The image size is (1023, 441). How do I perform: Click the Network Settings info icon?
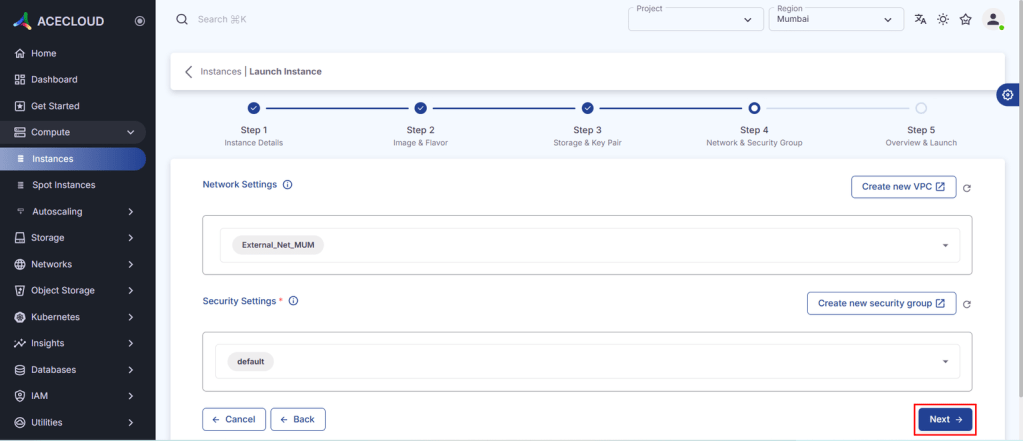tap(288, 185)
